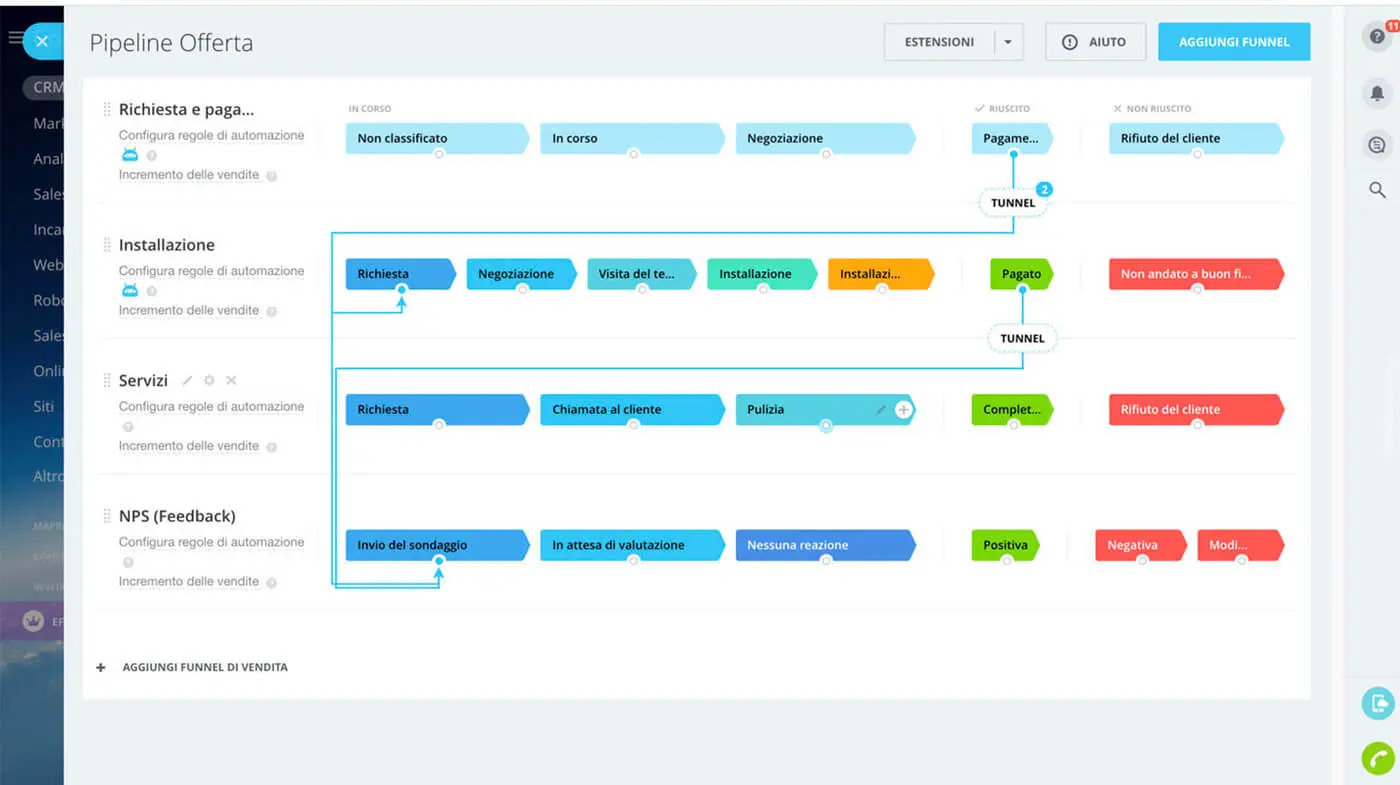
Task: Click the help icon next to the first funnel's robot
Action: pyautogui.click(x=152, y=155)
